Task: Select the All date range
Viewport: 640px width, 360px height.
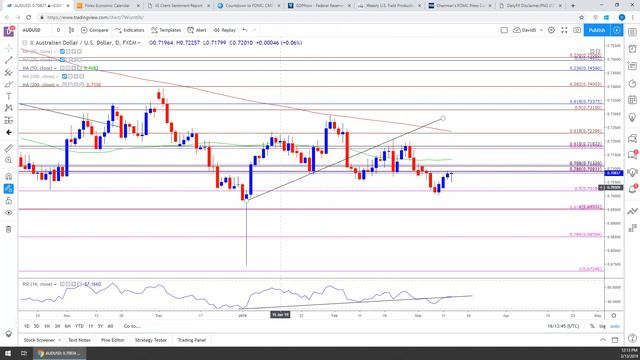Action: tap(110, 326)
